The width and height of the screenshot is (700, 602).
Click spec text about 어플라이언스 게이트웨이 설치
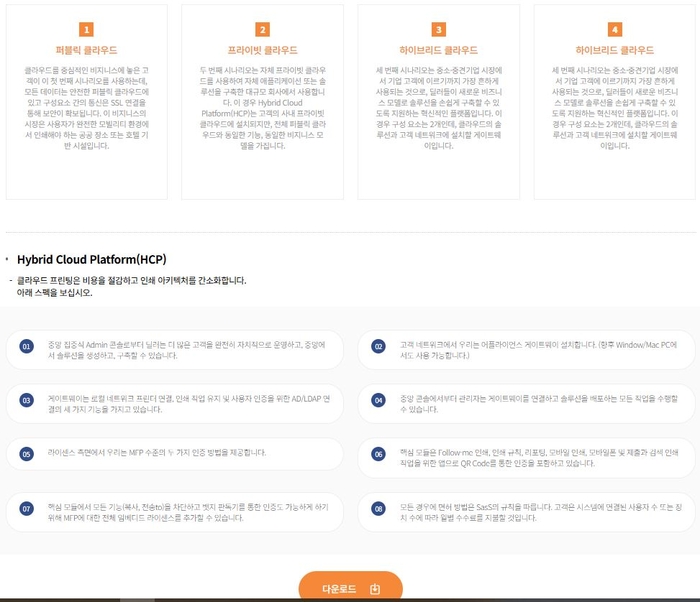click(x=538, y=350)
